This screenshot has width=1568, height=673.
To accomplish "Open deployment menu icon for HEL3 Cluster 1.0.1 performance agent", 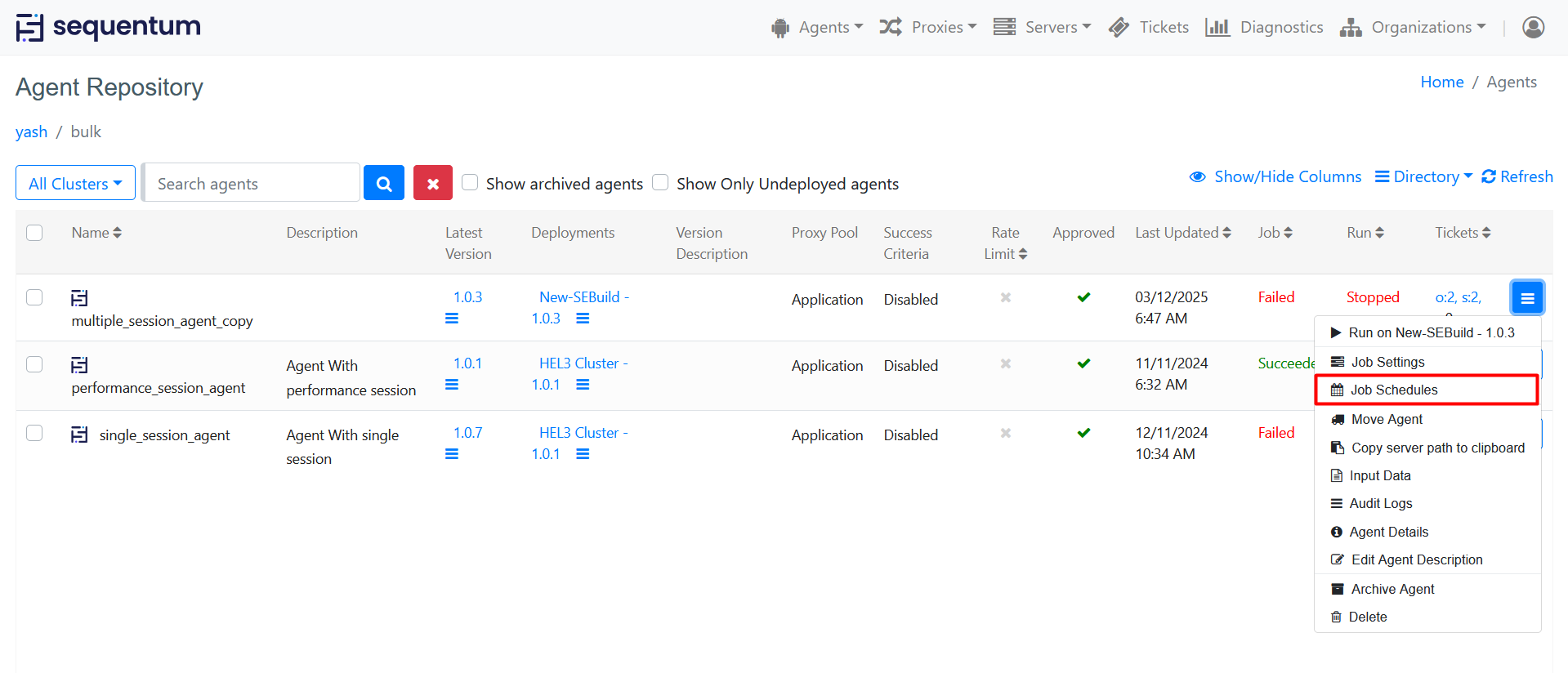I will (583, 385).
